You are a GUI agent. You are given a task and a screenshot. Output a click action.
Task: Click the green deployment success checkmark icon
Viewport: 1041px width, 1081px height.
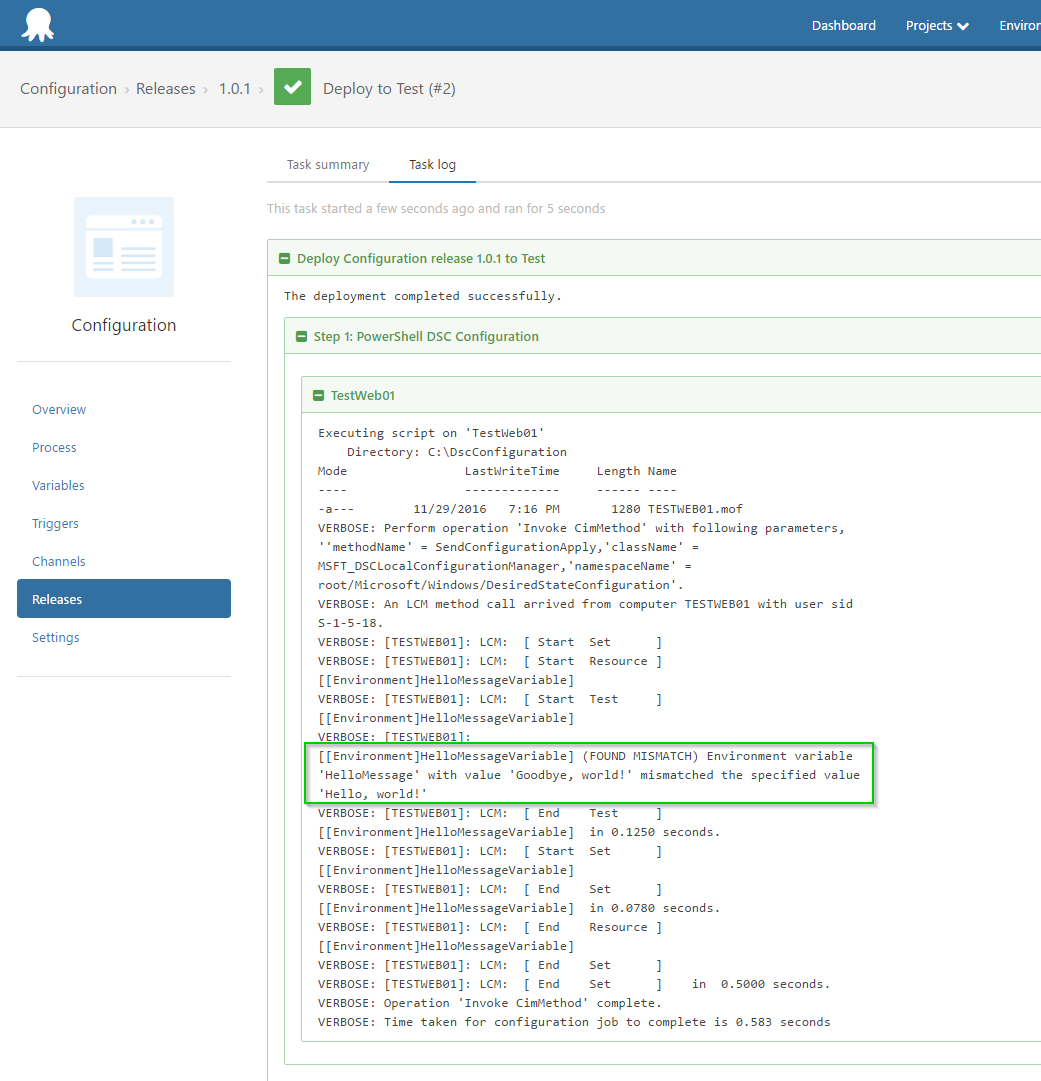pos(292,88)
